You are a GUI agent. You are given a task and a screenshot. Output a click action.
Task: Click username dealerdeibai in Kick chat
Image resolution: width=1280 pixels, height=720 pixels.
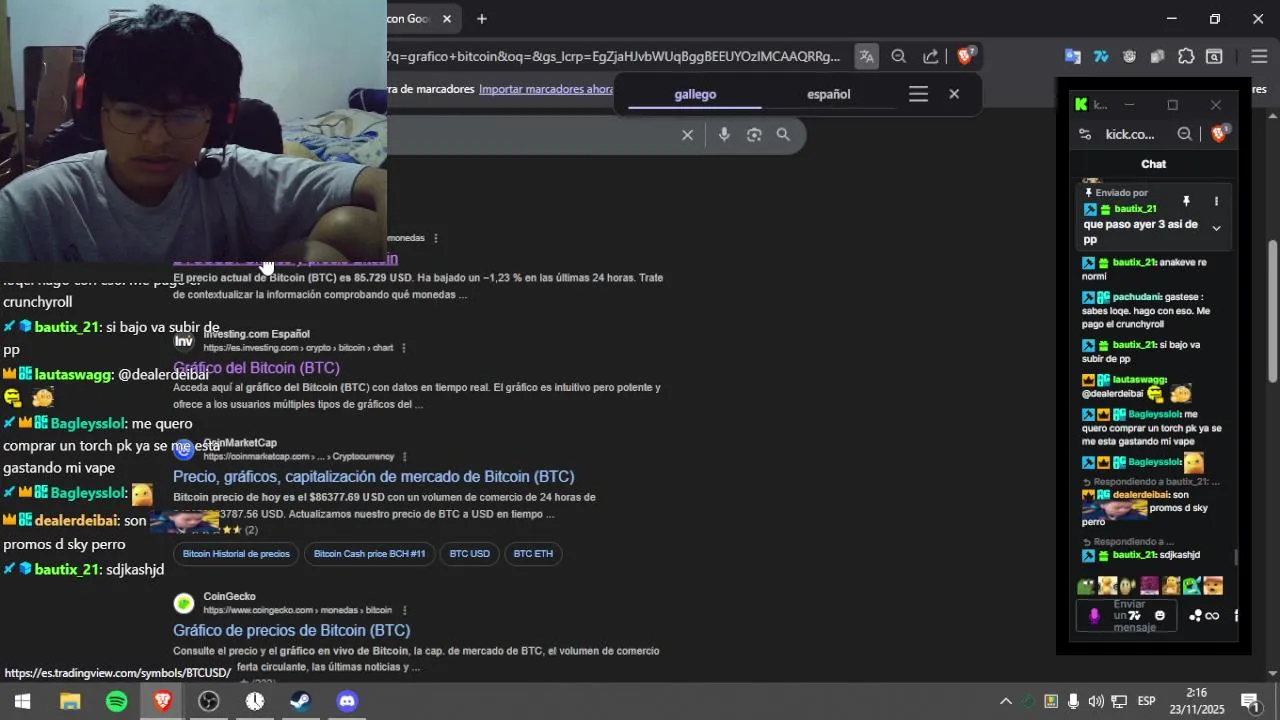(1141, 495)
